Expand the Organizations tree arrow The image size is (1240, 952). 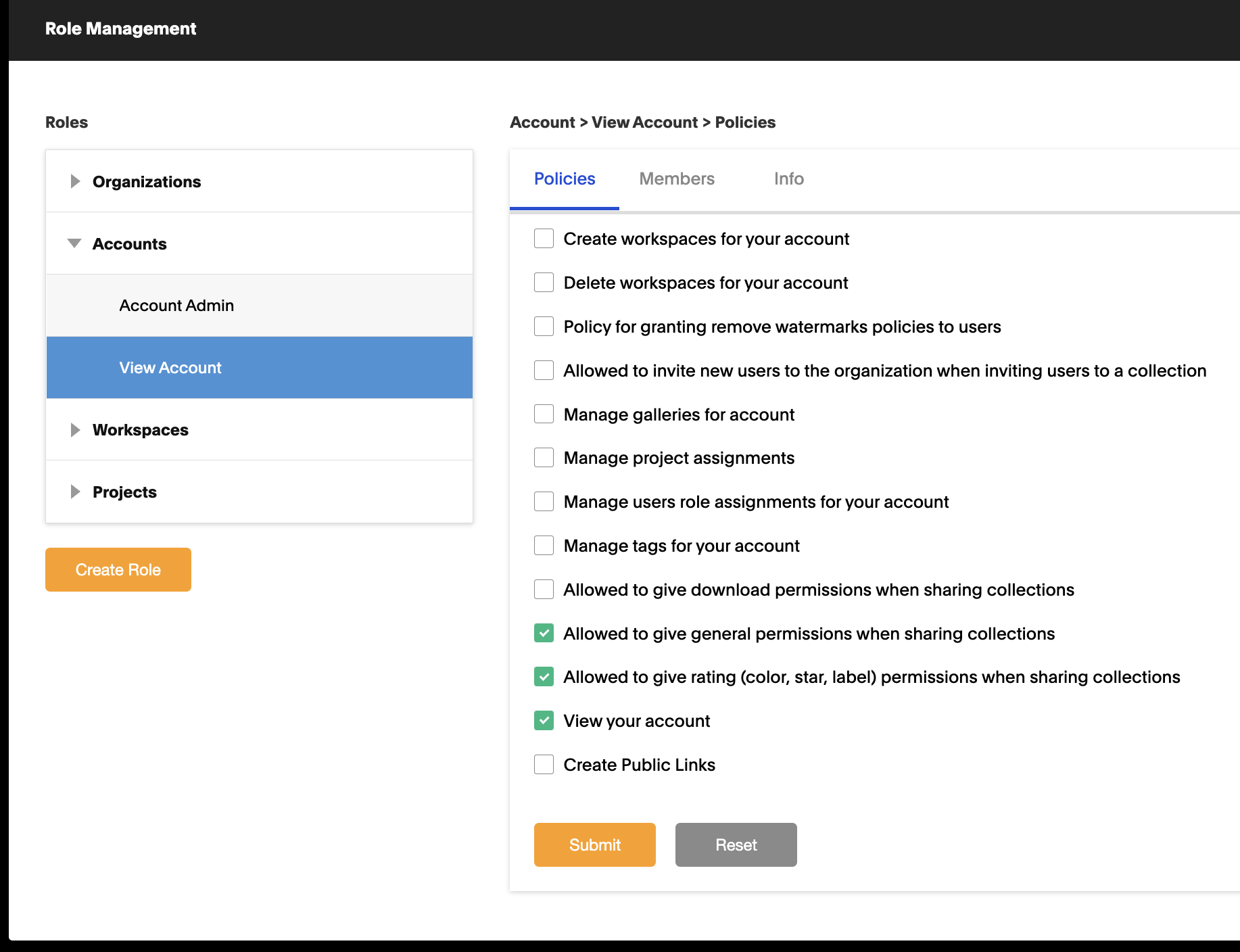[75, 181]
